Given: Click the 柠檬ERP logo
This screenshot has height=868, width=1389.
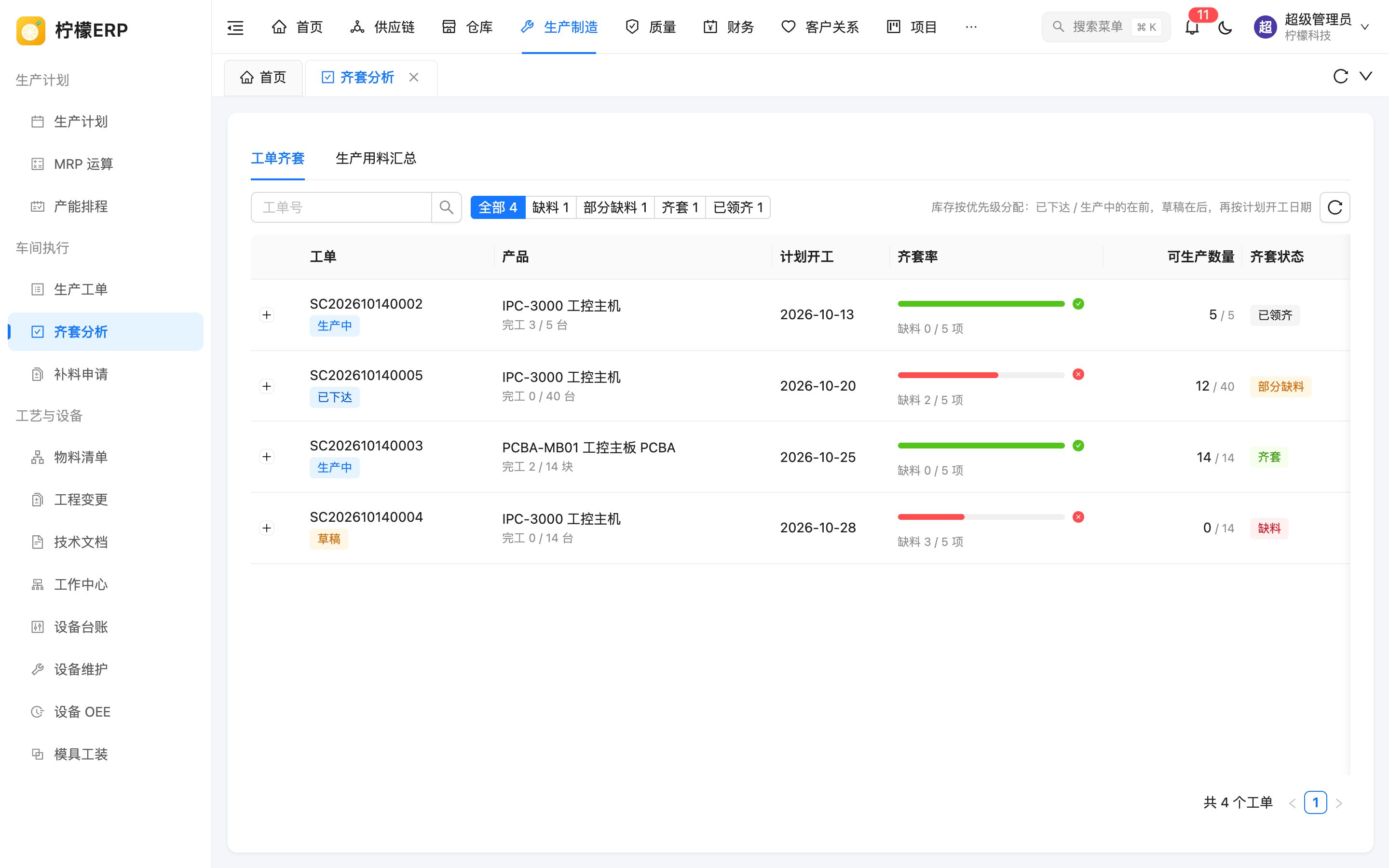Looking at the screenshot, I should click(72, 30).
